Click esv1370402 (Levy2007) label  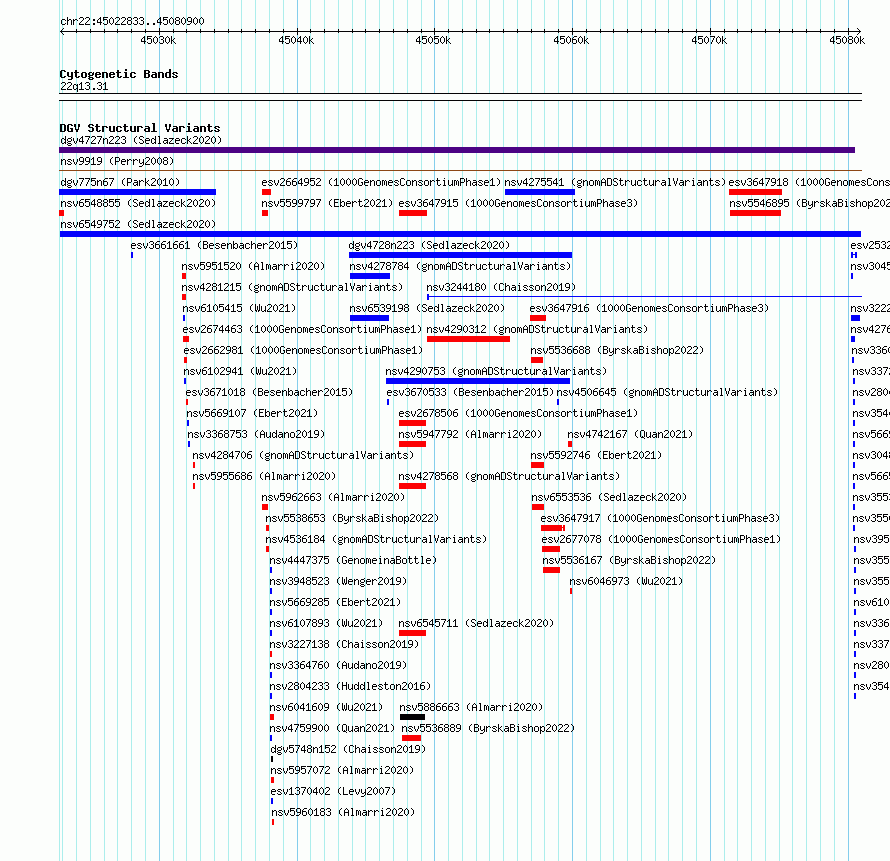tap(333, 791)
